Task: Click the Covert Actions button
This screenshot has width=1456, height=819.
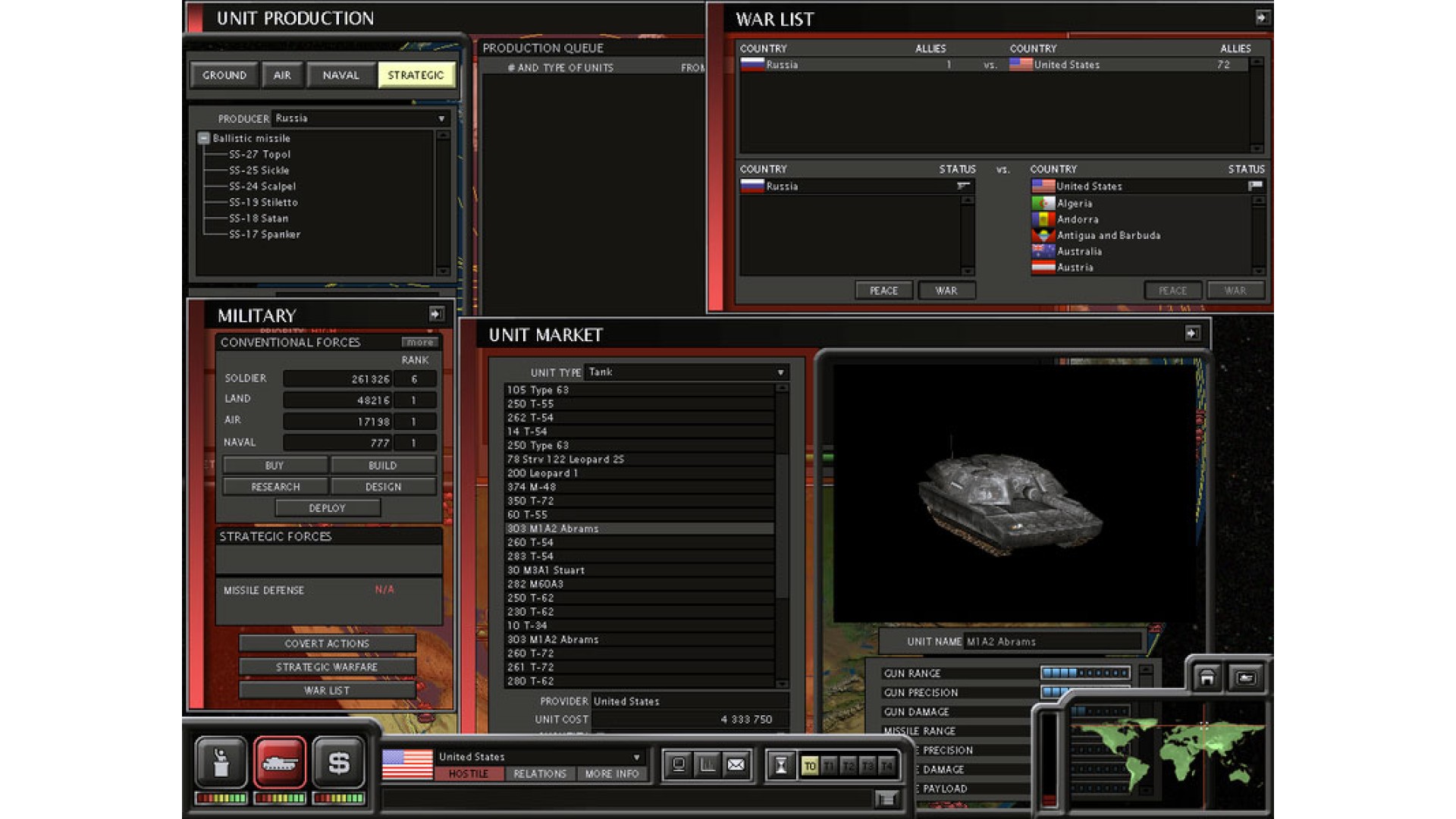Action: point(327,643)
